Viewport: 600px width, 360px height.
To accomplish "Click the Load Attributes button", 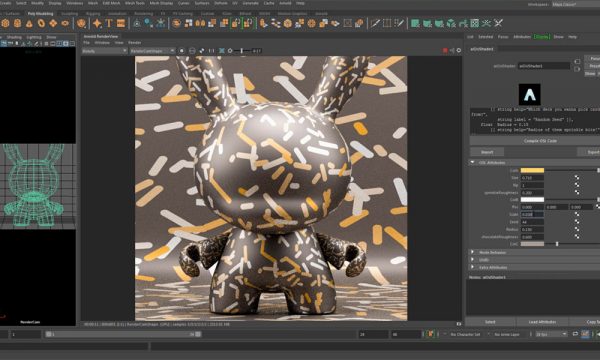I will pyautogui.click(x=543, y=322).
